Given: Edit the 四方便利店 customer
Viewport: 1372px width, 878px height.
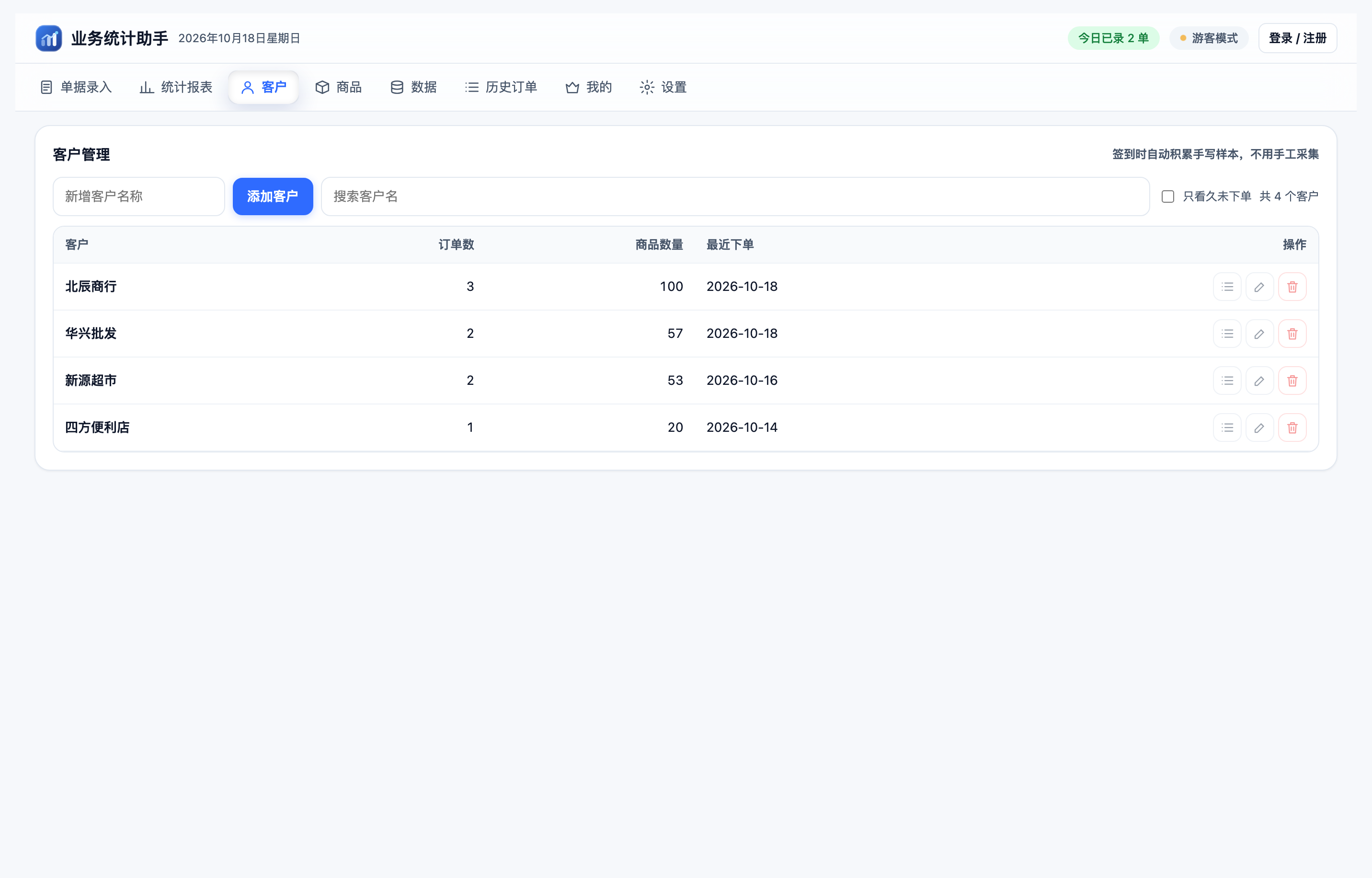Looking at the screenshot, I should (x=1260, y=427).
